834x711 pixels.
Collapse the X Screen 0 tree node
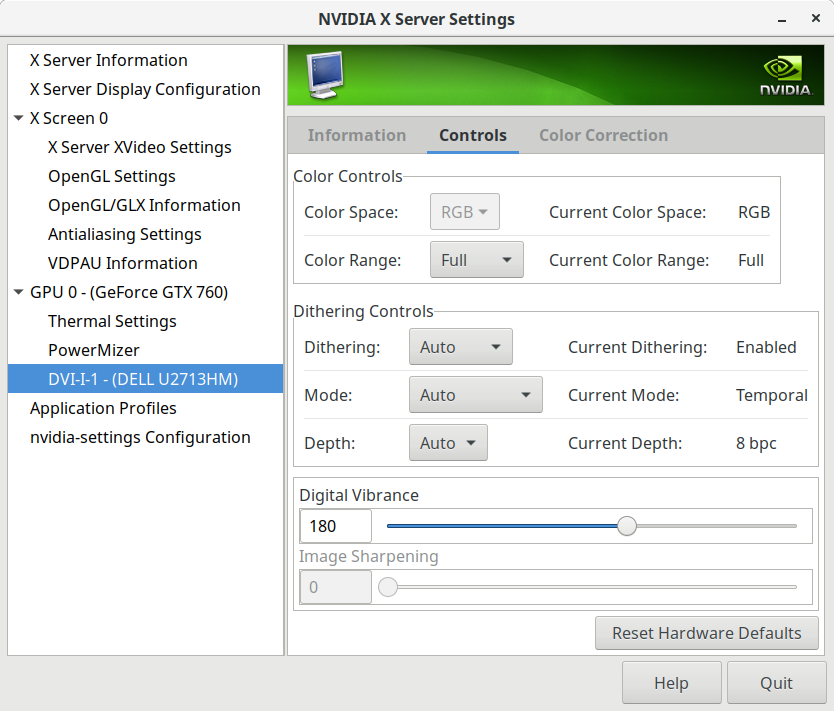pyautogui.click(x=19, y=118)
